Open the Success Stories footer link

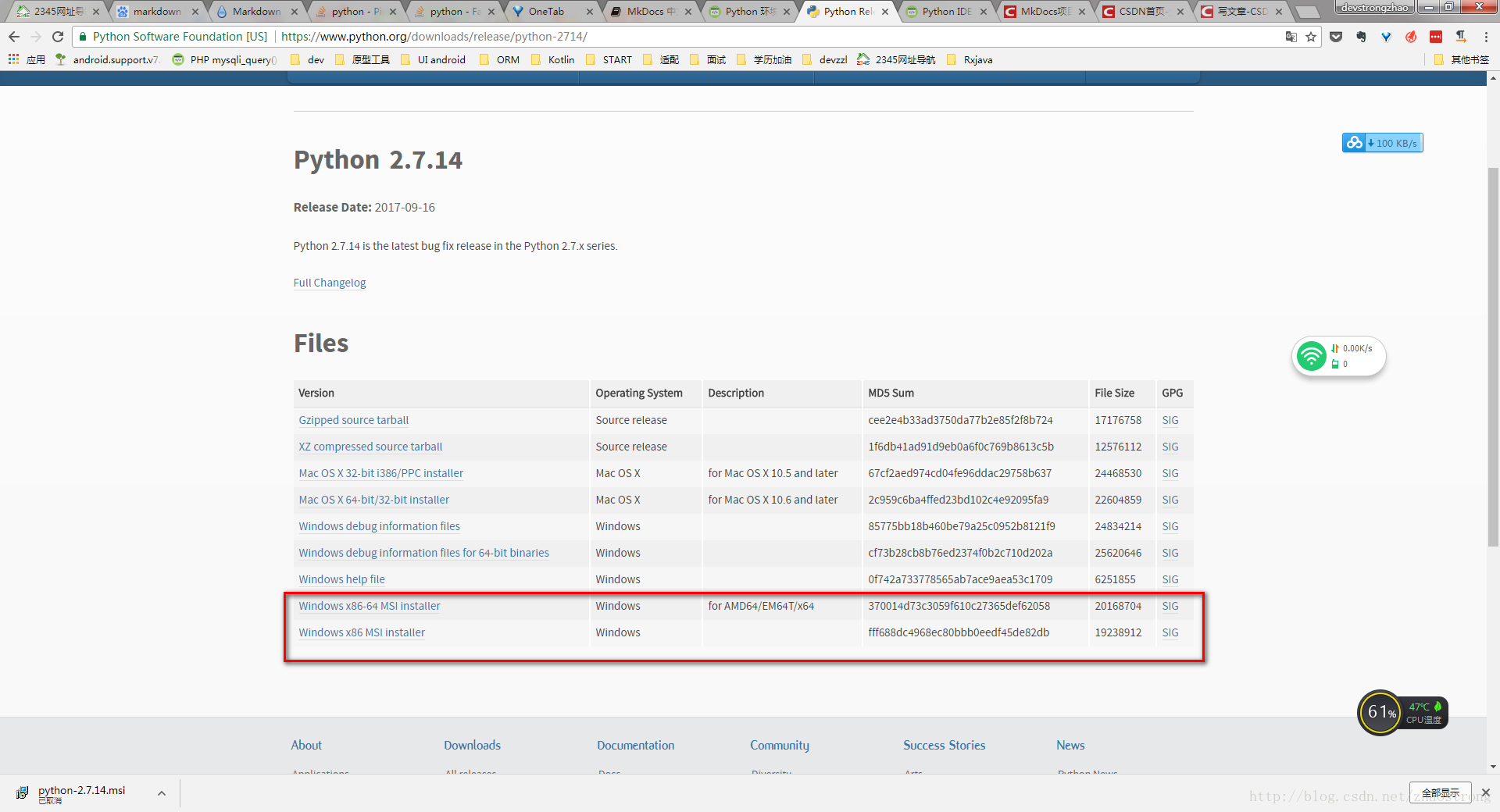point(945,745)
